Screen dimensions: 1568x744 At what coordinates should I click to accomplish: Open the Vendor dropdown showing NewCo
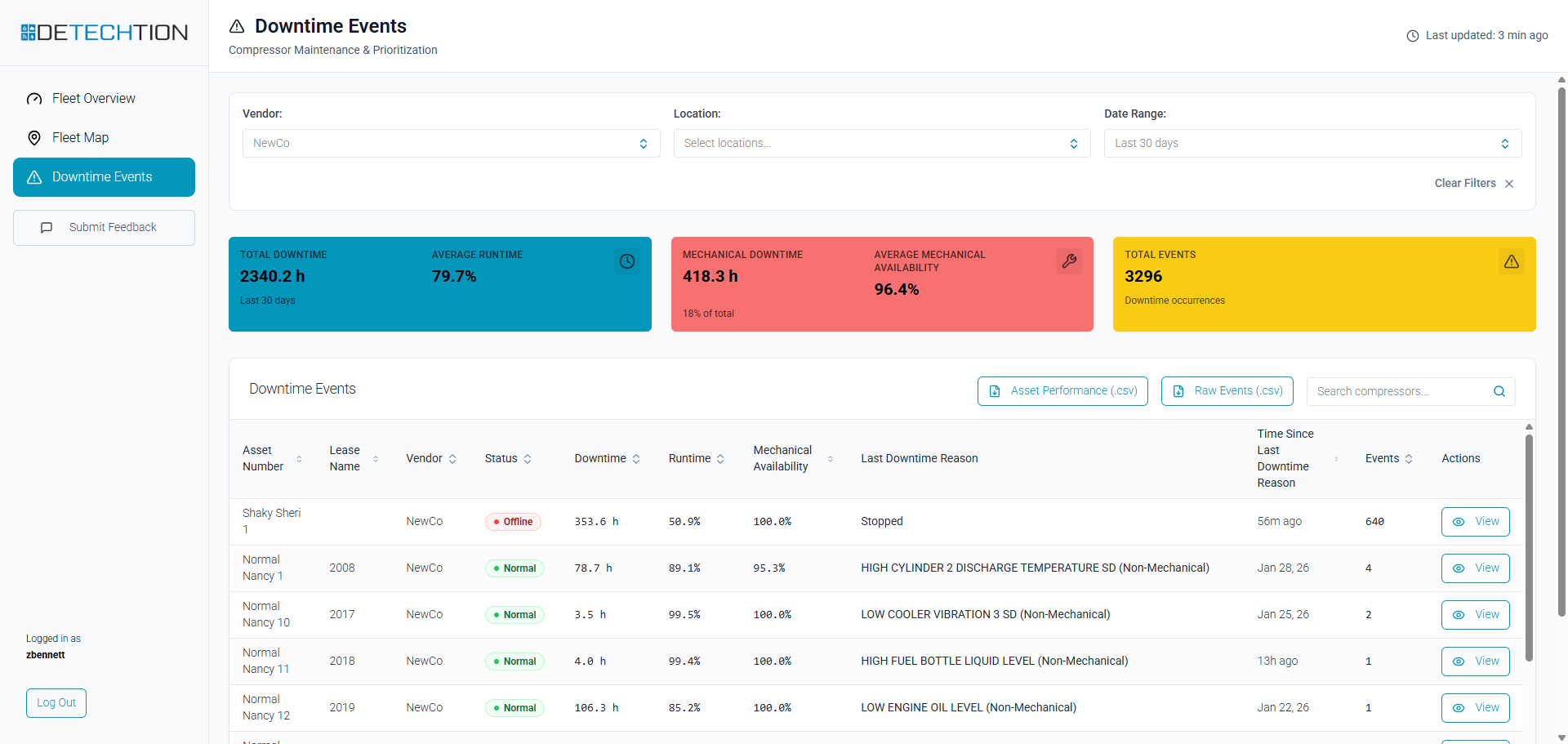[x=451, y=144]
